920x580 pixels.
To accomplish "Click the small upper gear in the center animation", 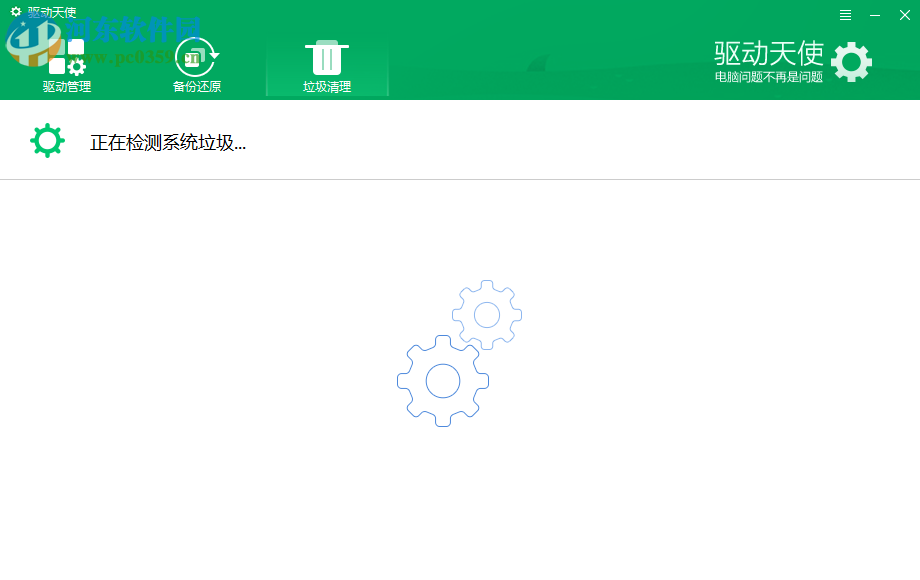I will point(486,314).
